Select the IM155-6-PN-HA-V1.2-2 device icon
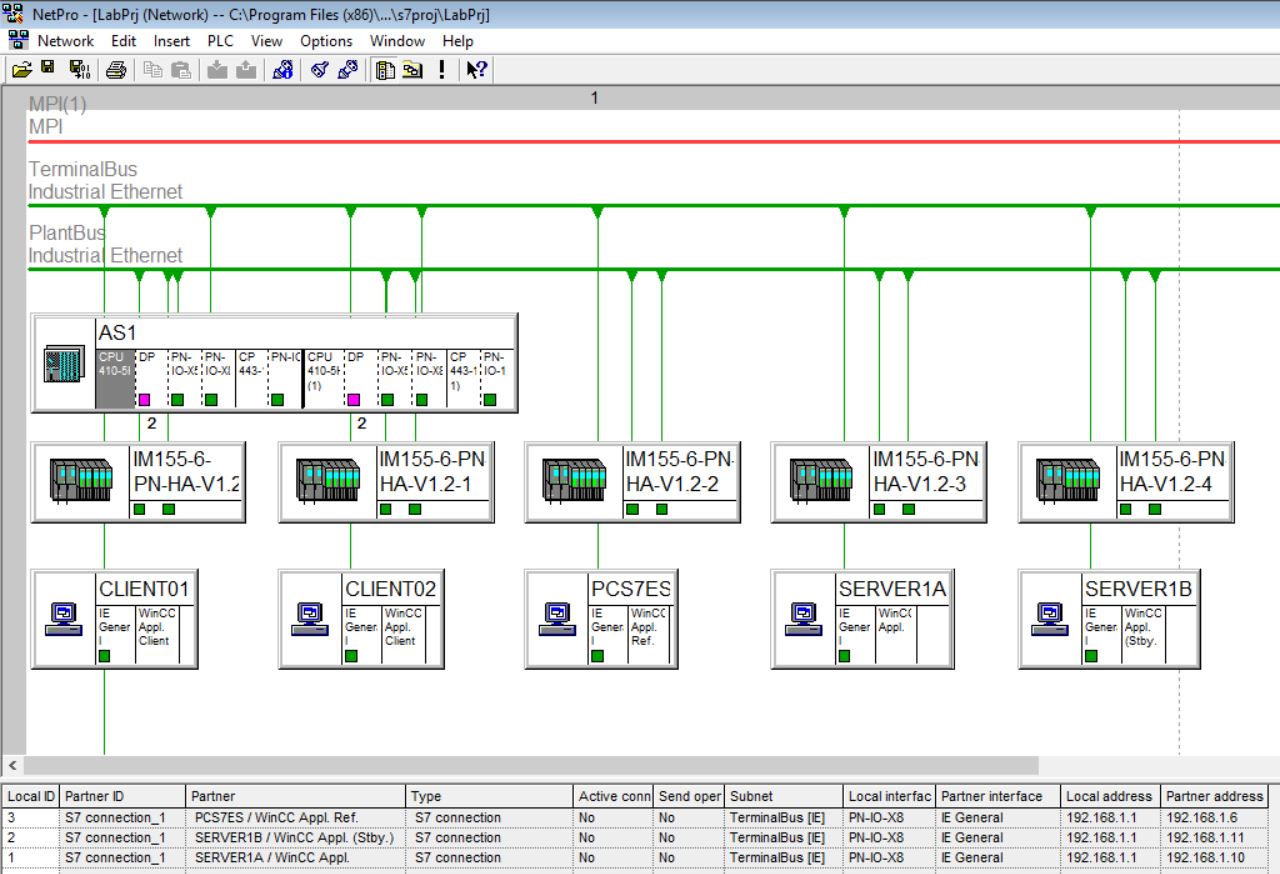 (574, 480)
